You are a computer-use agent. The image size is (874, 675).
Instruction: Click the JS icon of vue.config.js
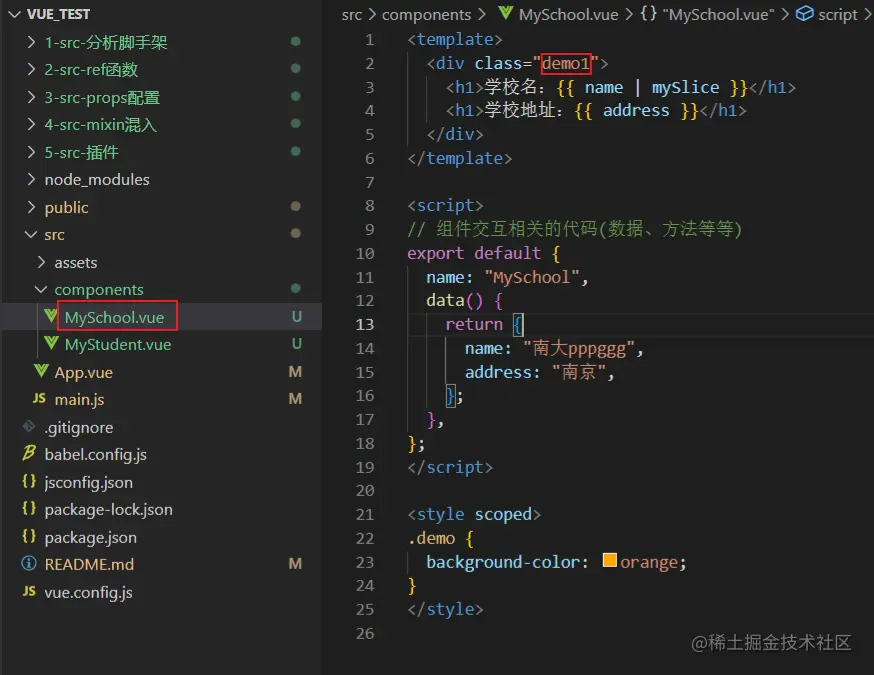(29, 591)
